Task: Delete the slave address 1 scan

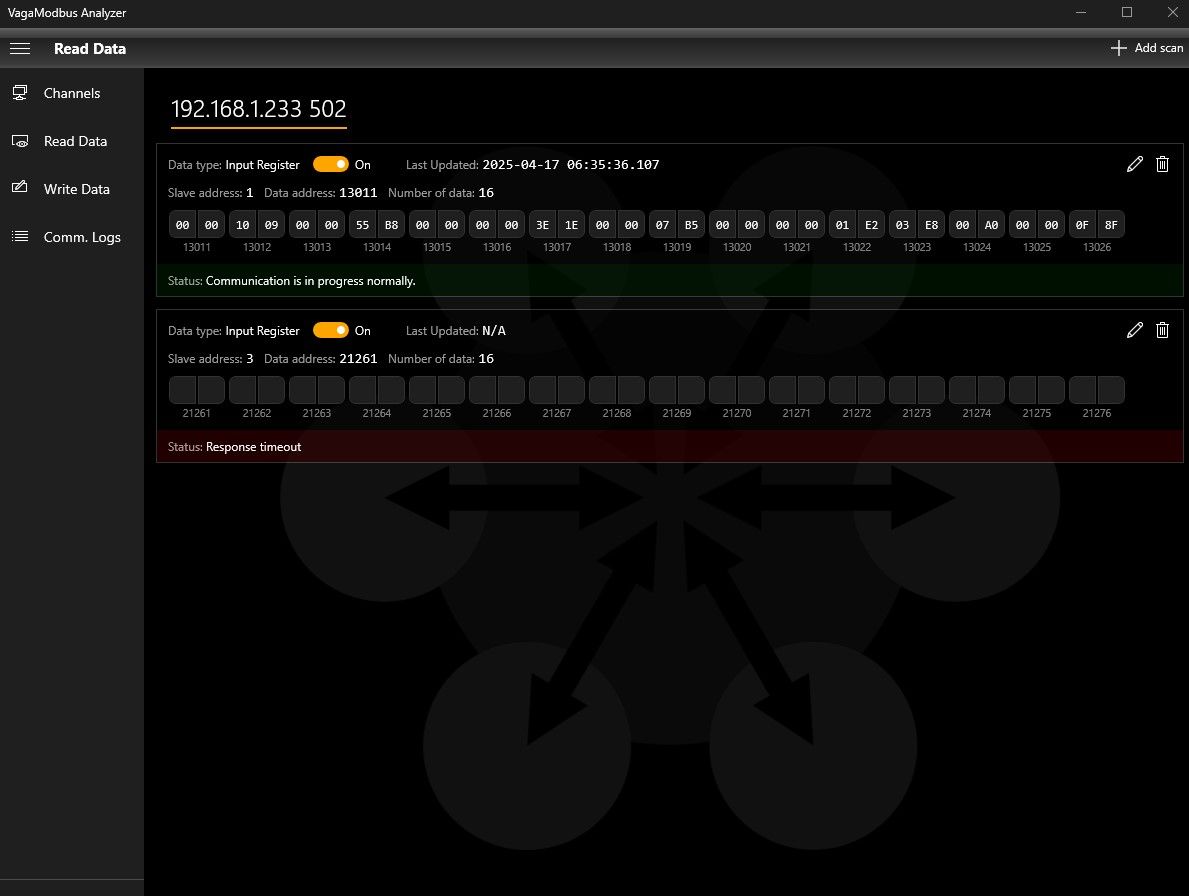Action: click(x=1162, y=164)
